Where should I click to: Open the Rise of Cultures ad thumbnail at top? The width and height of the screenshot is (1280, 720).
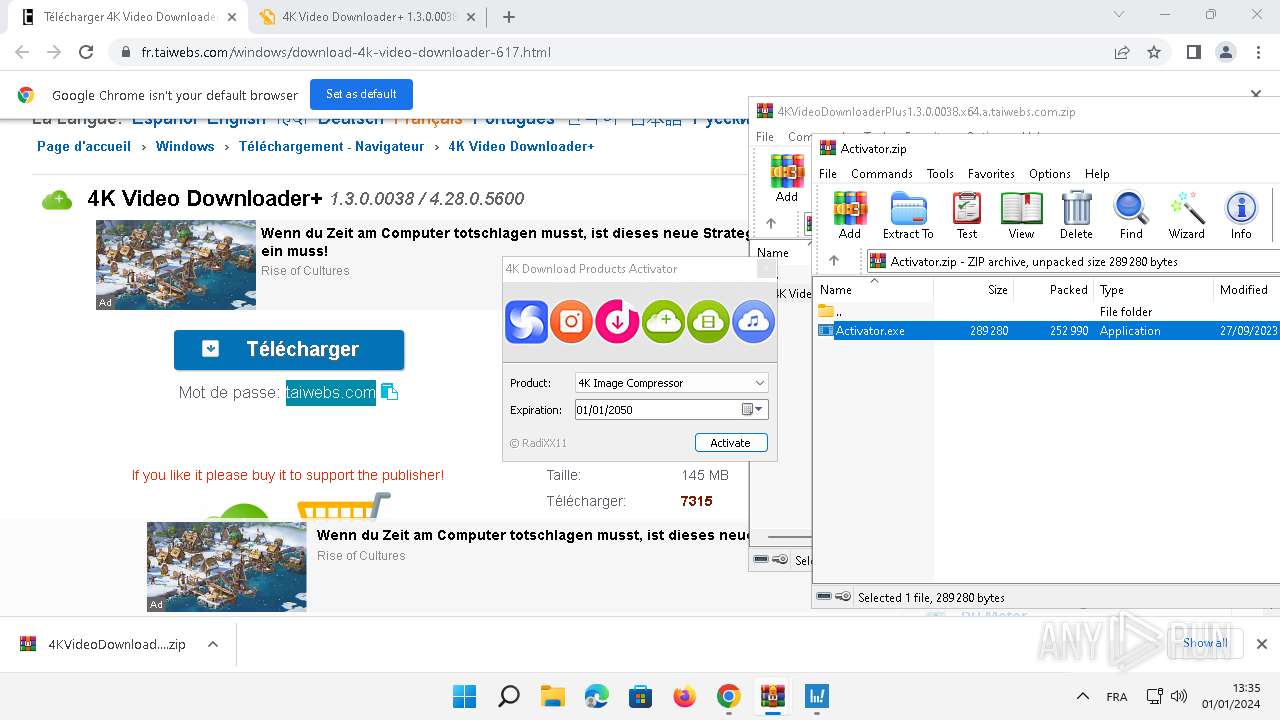coord(176,265)
